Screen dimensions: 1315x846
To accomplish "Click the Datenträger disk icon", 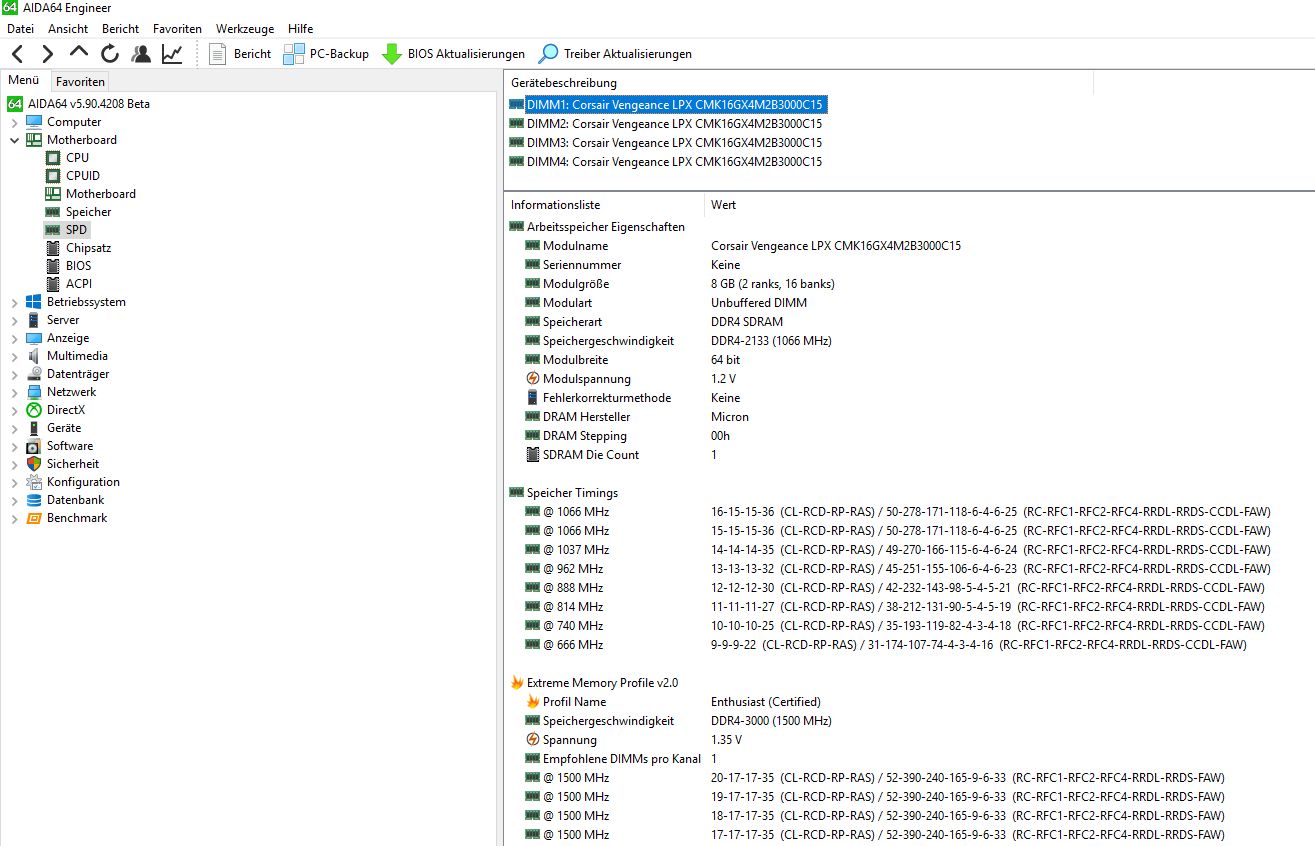I will [x=34, y=374].
